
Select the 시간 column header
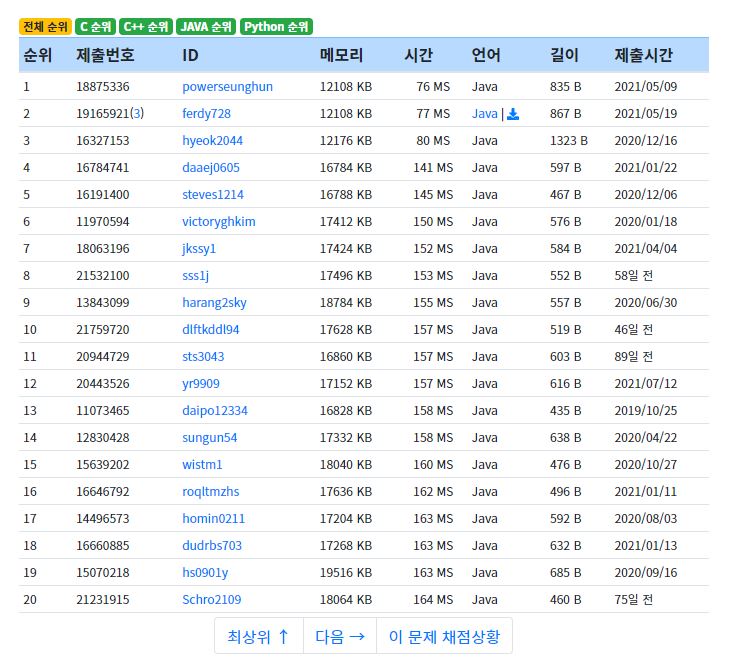click(x=418, y=55)
